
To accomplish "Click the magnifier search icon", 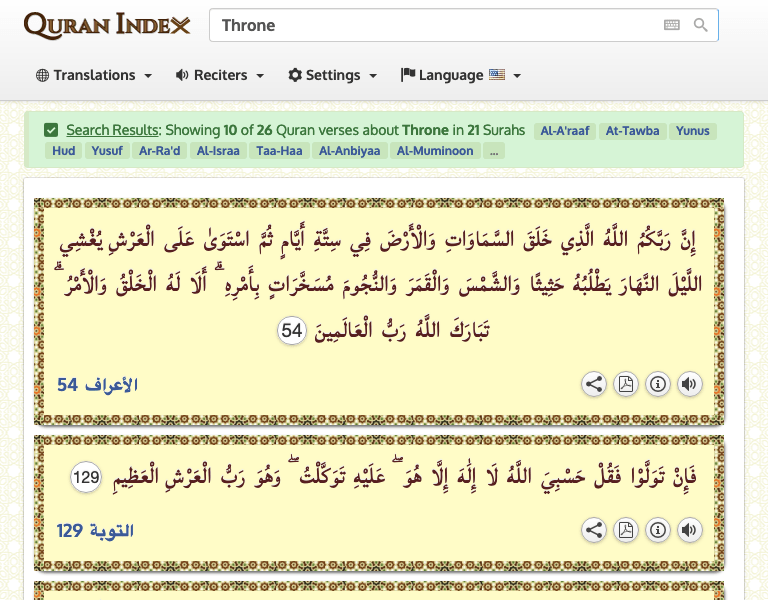I will click(x=701, y=25).
